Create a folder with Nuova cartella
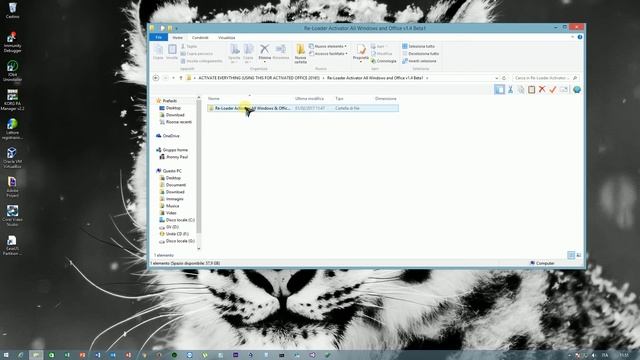This screenshot has width=640, height=360. [300, 54]
